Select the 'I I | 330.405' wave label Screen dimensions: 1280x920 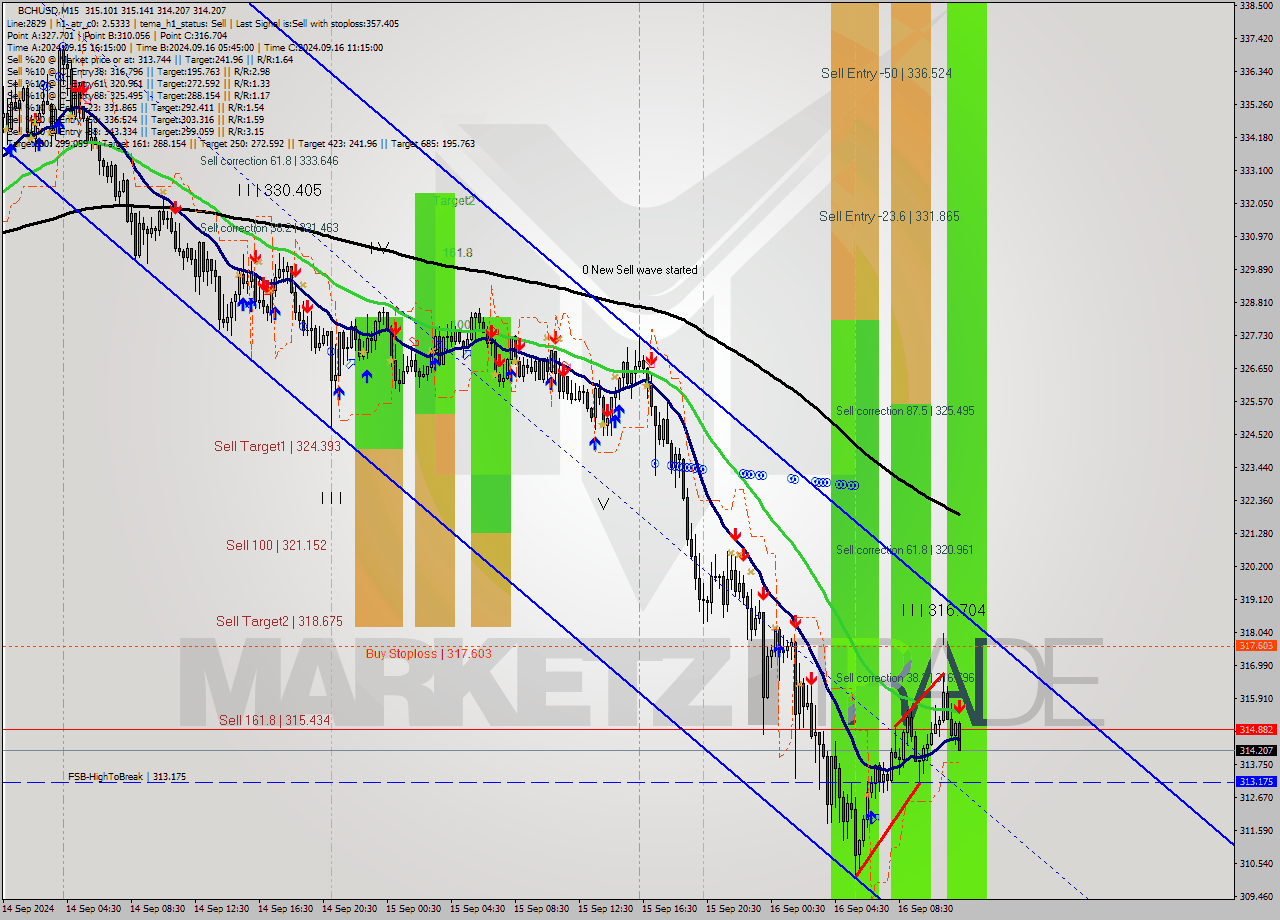point(279,190)
